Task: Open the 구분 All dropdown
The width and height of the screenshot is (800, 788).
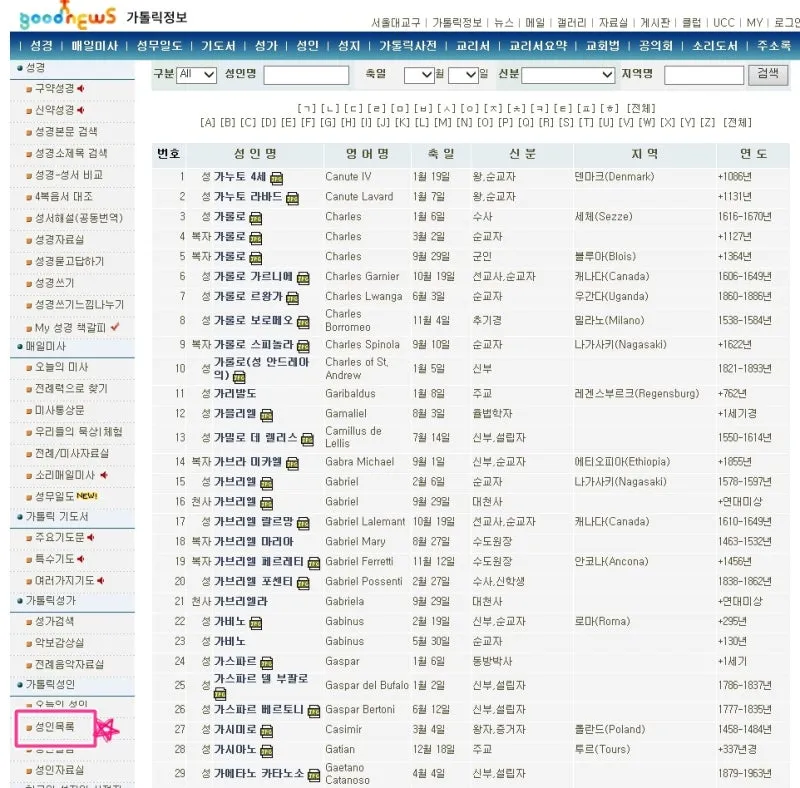Action: (196, 73)
